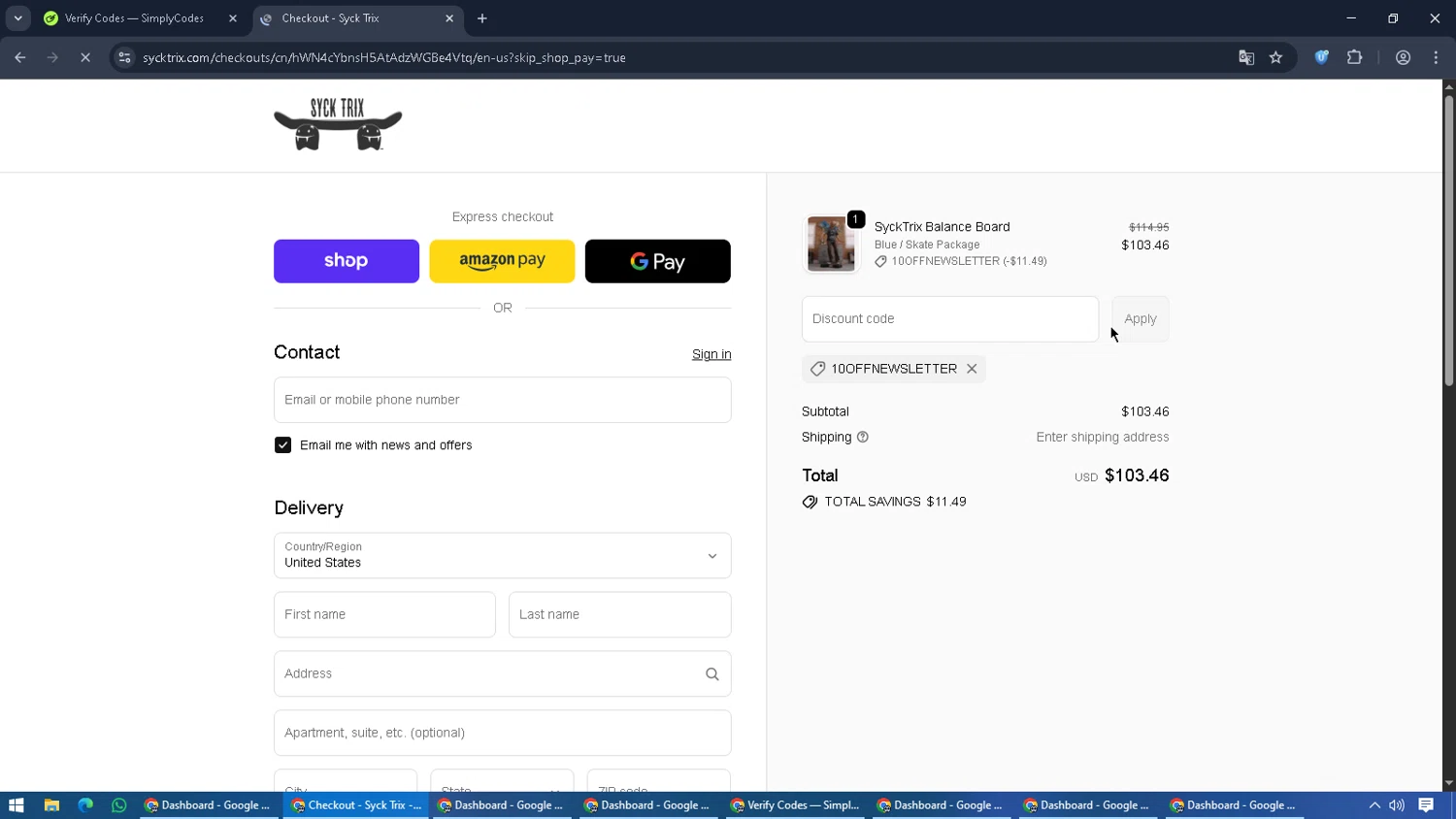The height and width of the screenshot is (819, 1456).
Task: Focus the First name field
Action: pos(384,614)
